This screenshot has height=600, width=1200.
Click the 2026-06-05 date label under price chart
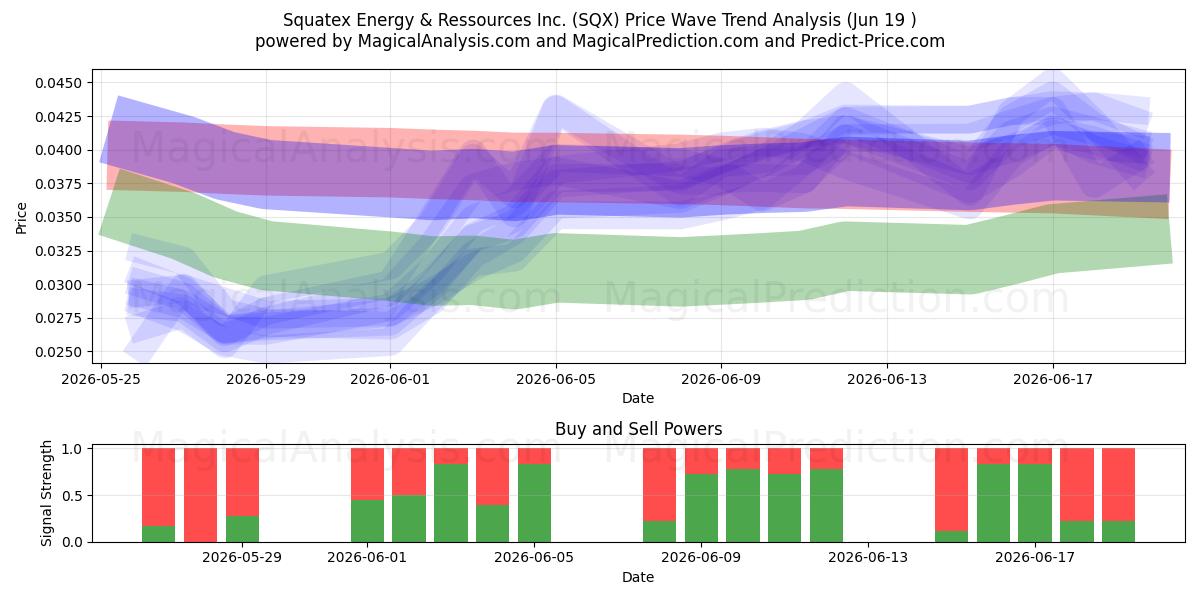[x=556, y=379]
